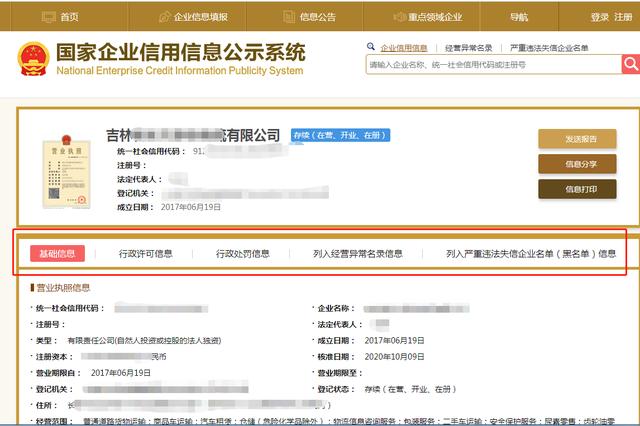Switch to the 列入经营异常名录信息 tab
The height and width of the screenshot is (426, 640).
coord(358,254)
